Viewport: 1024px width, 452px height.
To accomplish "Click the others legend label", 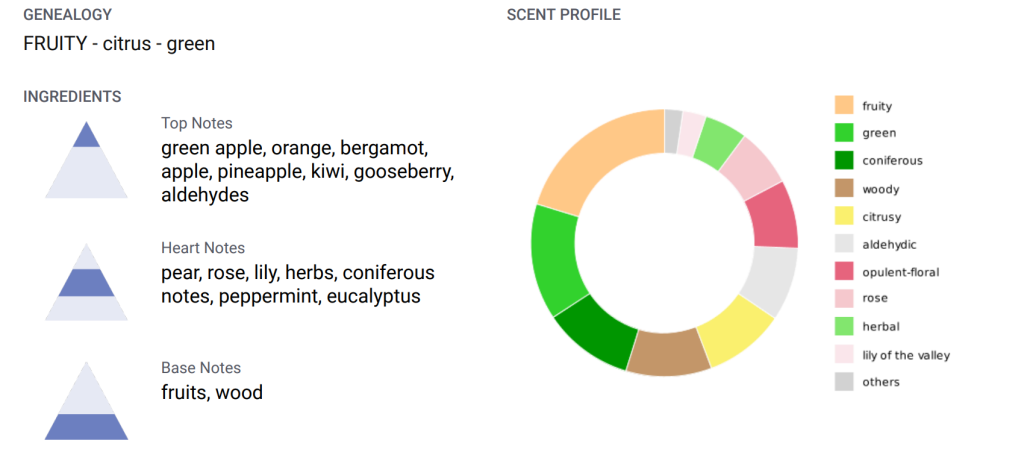I will point(881,382).
